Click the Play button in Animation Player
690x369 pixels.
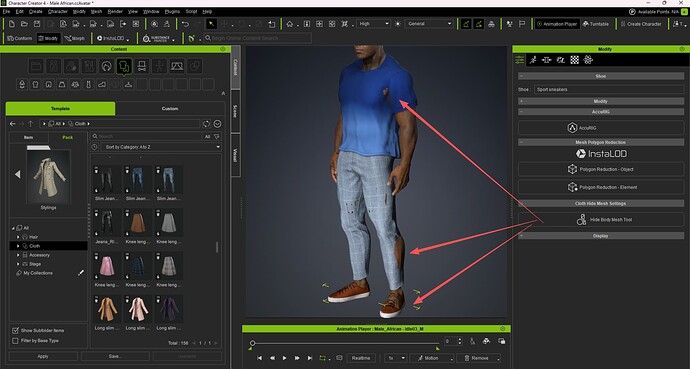coord(284,358)
